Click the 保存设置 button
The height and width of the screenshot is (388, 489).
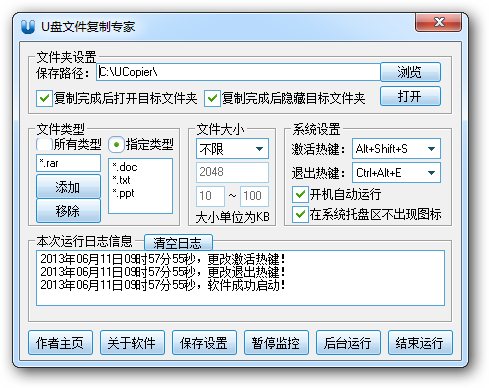tap(204, 343)
